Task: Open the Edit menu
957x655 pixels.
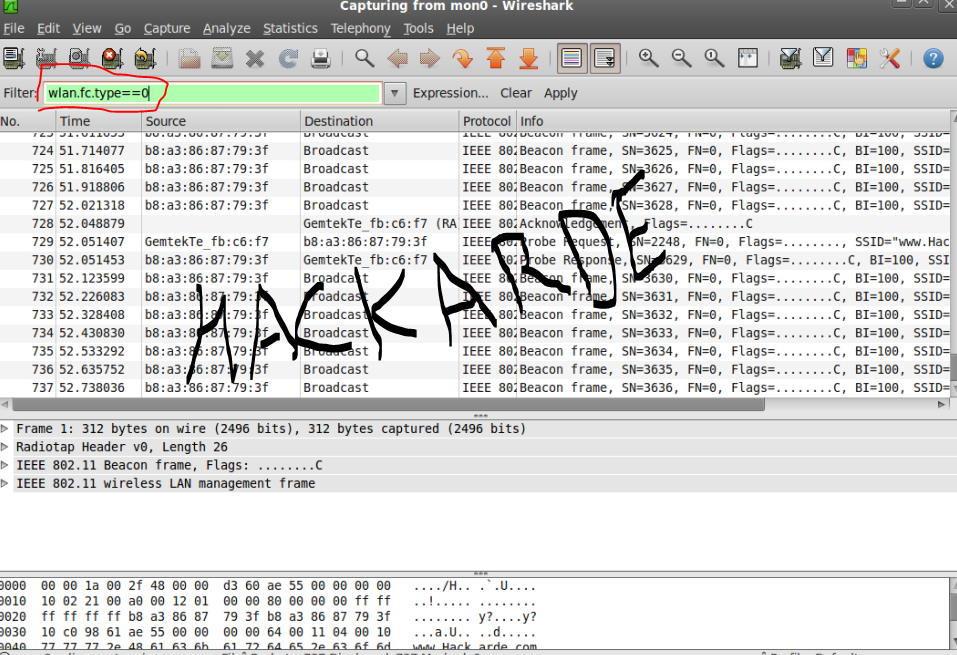Action: click(x=48, y=28)
